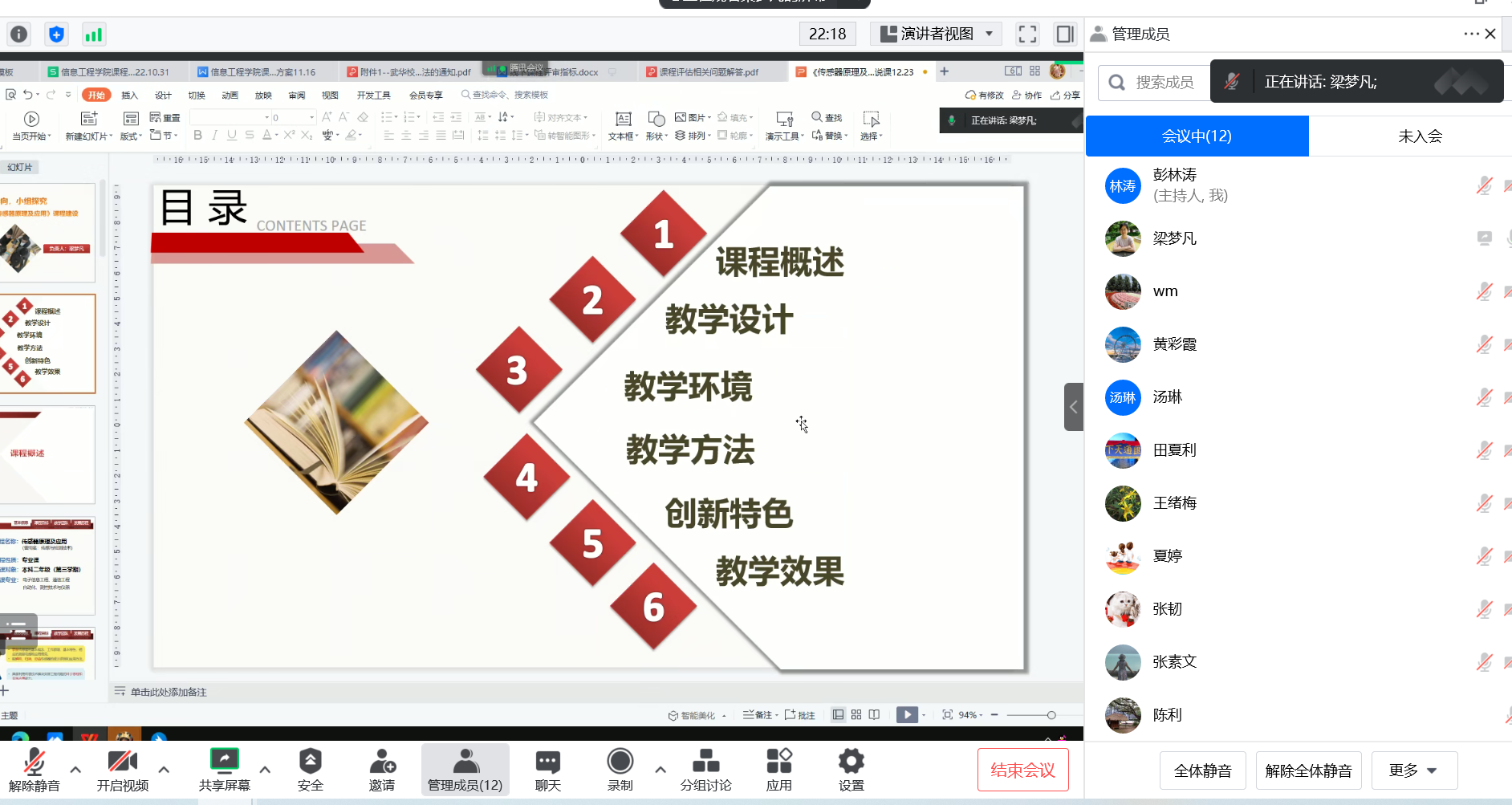Click the invite participants icon
1512x805 pixels.
point(382,769)
